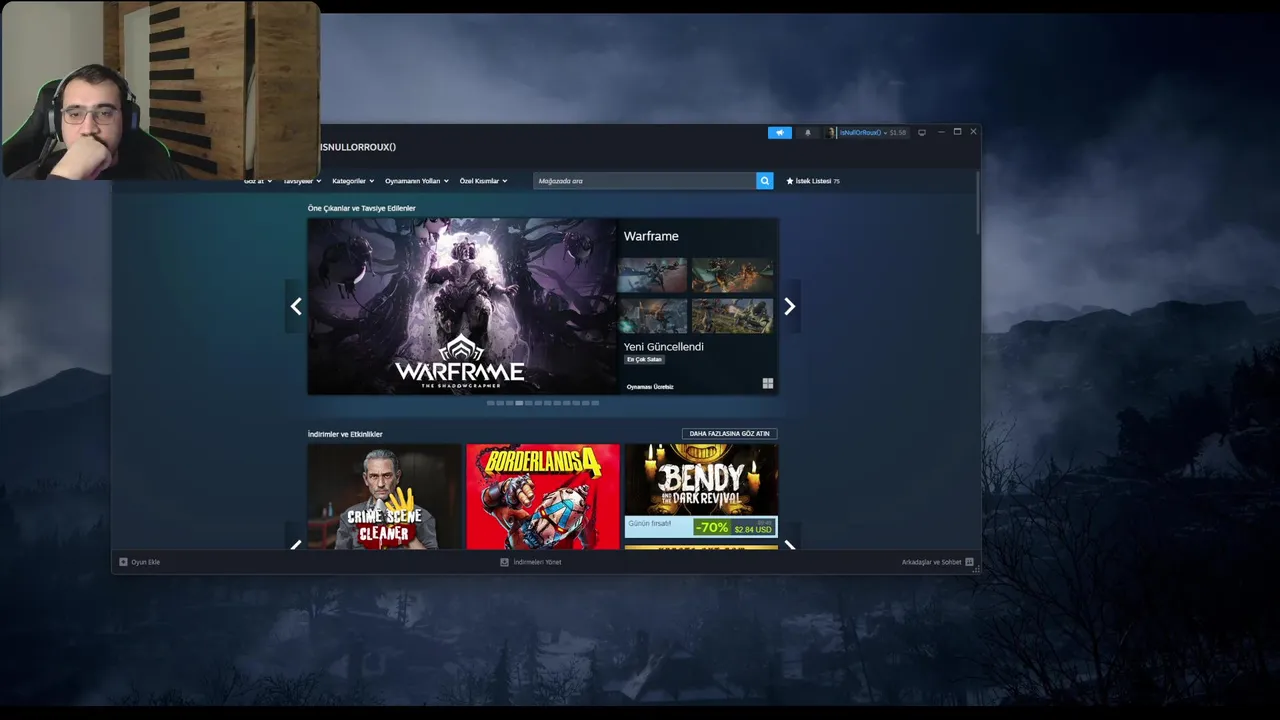Open the notifications bell
This screenshot has height=720, width=1280.
tap(808, 132)
